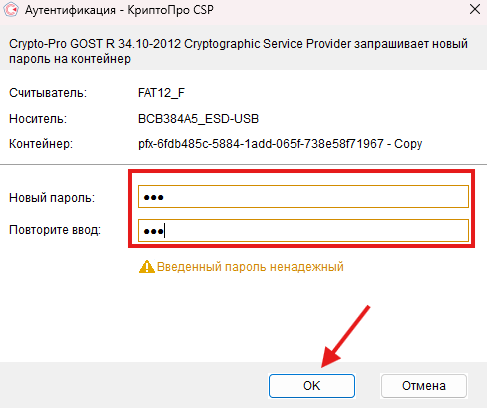Click the Носитель label
487x408 pixels.
pyautogui.click(x=38, y=119)
